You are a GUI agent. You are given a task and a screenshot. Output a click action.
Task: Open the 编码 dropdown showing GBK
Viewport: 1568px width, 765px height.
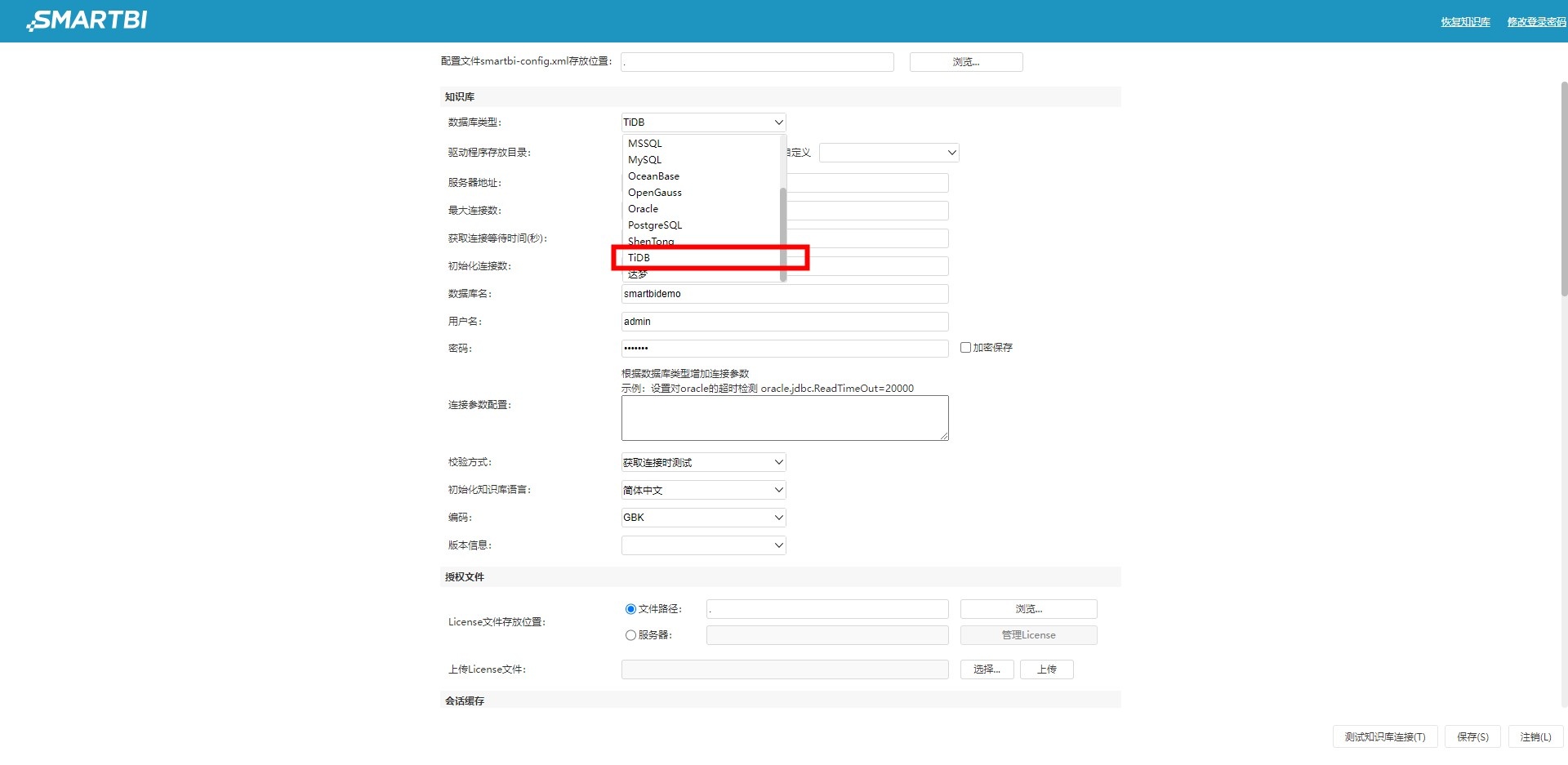pyautogui.click(x=703, y=518)
